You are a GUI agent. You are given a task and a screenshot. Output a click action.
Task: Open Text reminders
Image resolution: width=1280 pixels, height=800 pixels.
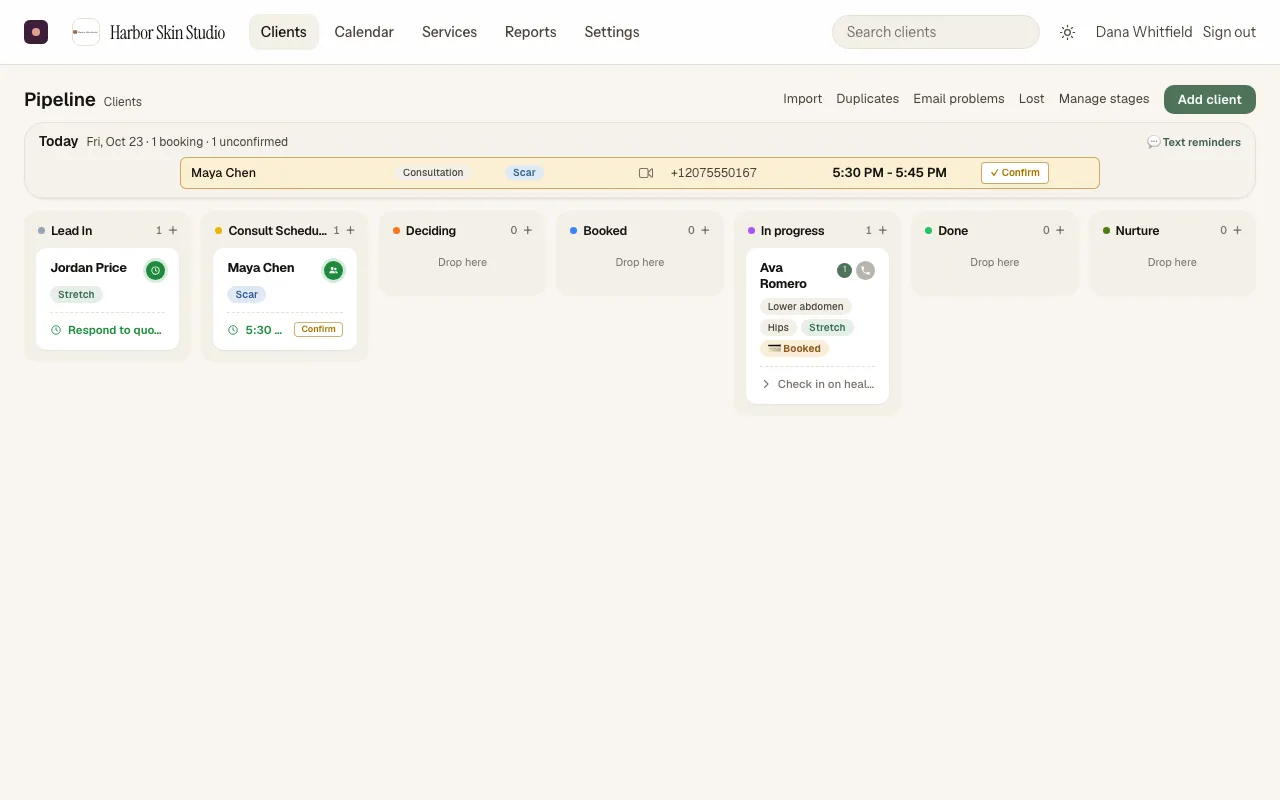tap(1194, 142)
